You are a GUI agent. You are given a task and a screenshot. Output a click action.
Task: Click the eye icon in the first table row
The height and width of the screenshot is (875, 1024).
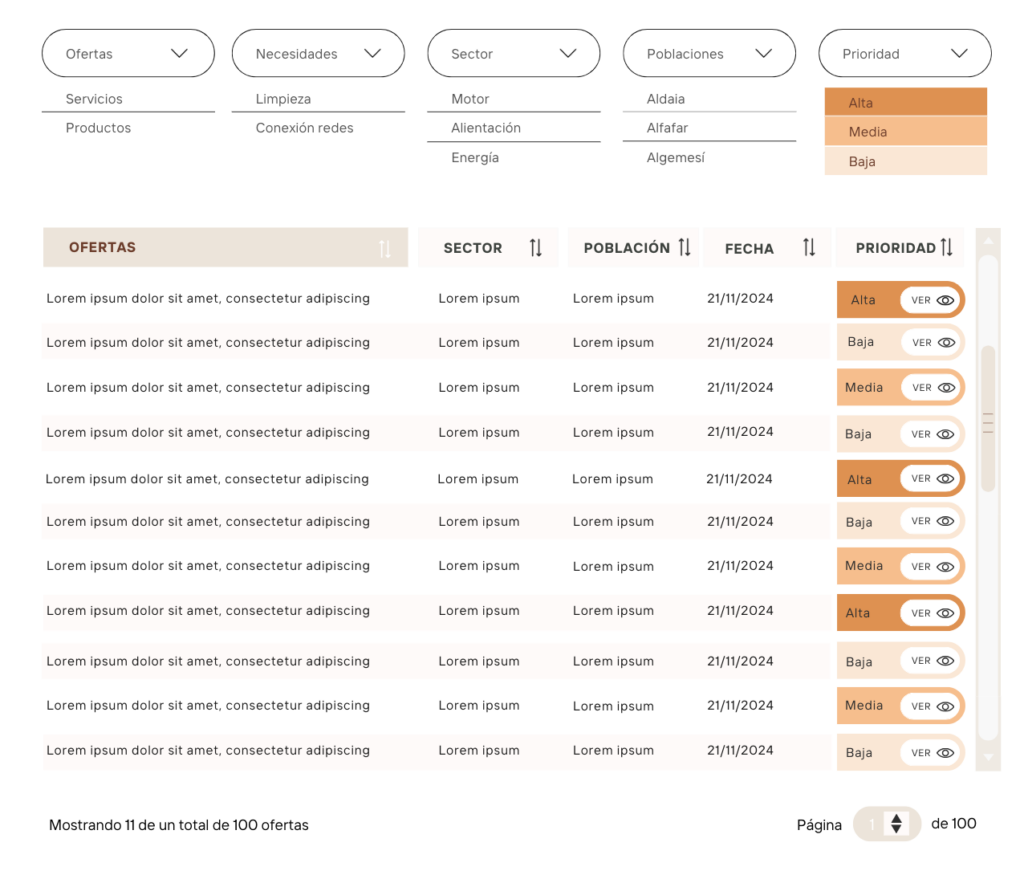click(x=945, y=300)
